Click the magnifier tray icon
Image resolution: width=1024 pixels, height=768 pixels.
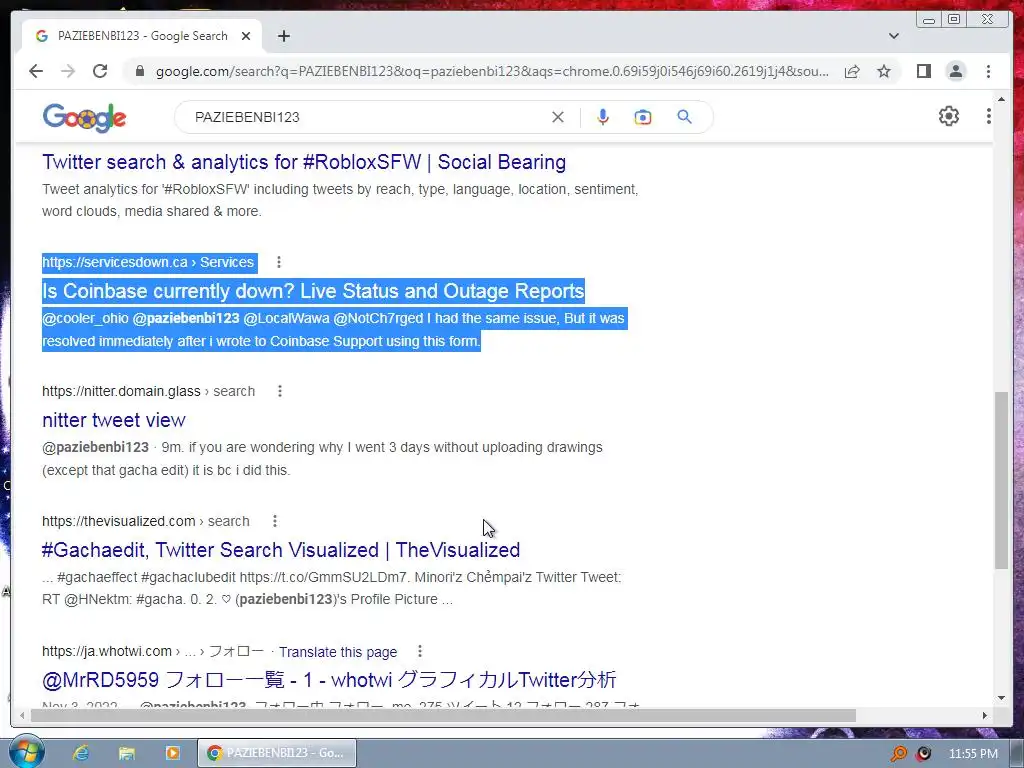click(899, 754)
